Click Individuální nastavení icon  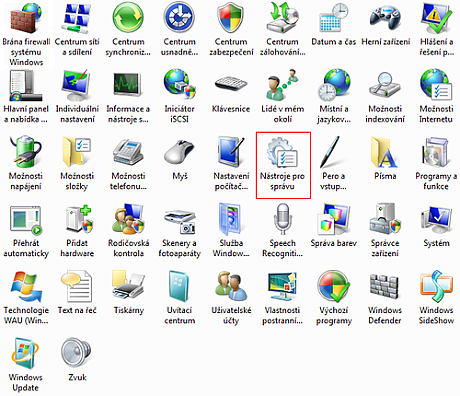[77, 85]
